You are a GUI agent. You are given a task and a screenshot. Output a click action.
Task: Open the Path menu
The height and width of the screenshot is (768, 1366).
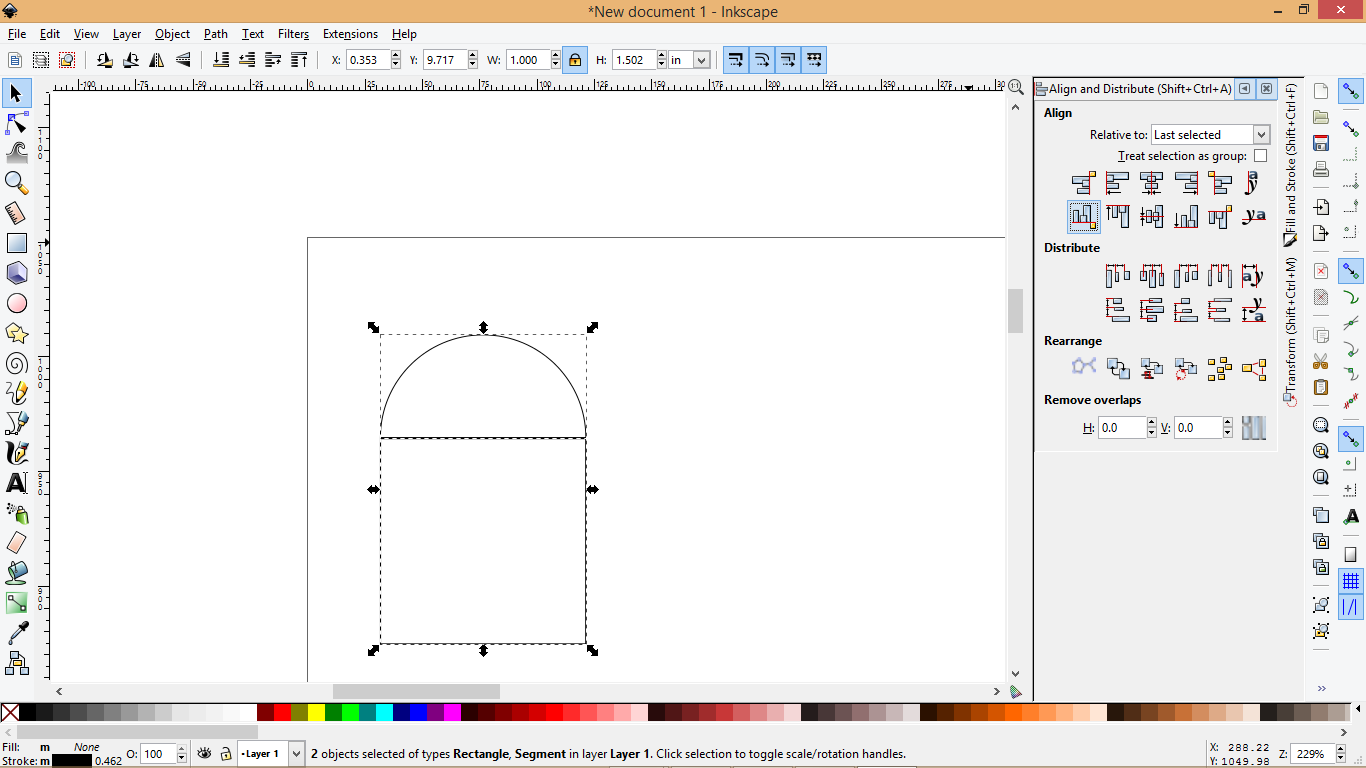click(x=215, y=33)
